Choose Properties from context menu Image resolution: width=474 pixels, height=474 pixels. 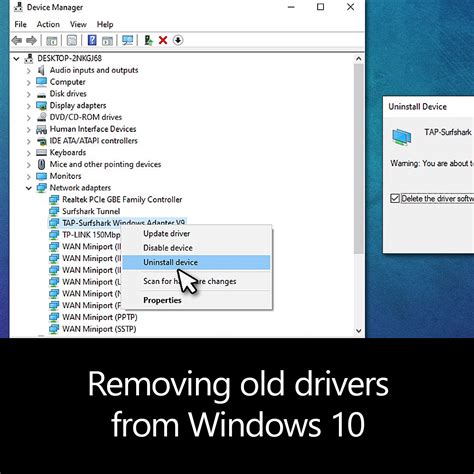197,300
